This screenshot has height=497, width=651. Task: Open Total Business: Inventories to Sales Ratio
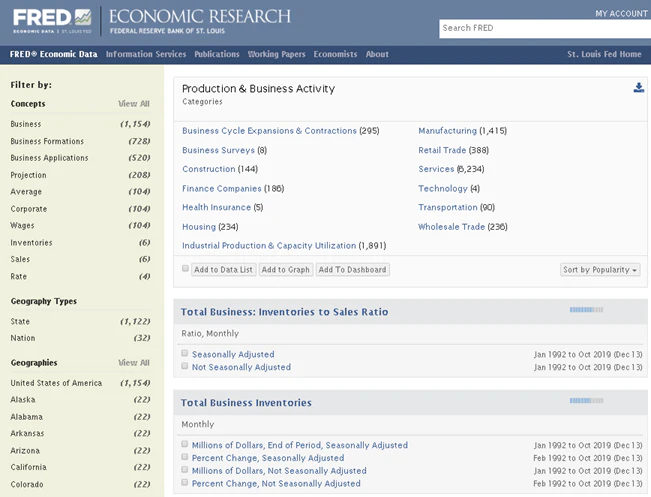click(x=284, y=312)
